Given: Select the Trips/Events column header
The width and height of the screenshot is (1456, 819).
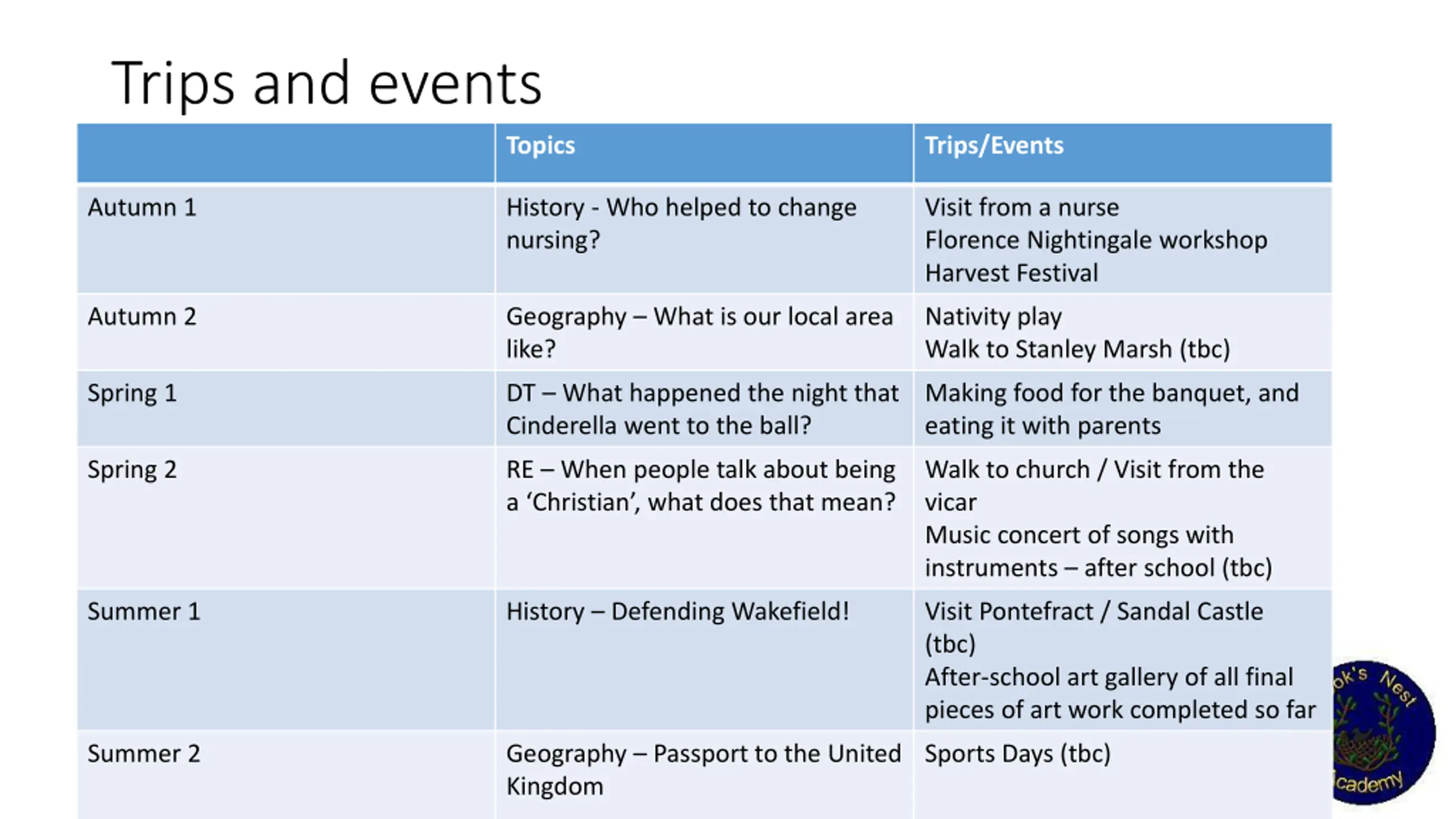Looking at the screenshot, I should point(994,146).
